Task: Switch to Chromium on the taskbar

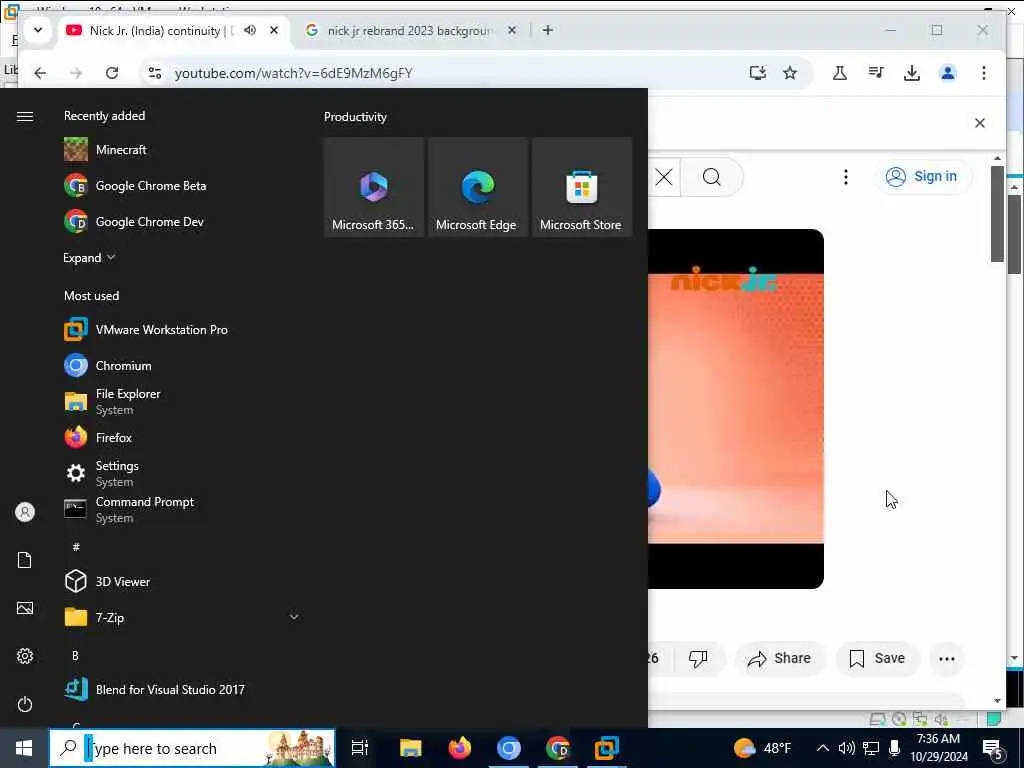Action: pos(509,748)
